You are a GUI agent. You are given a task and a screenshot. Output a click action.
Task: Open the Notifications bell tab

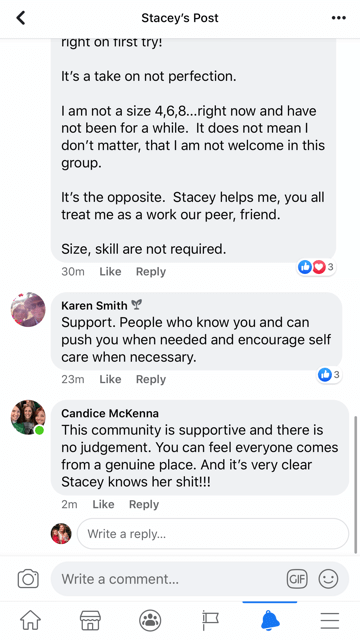pyautogui.click(x=270, y=620)
